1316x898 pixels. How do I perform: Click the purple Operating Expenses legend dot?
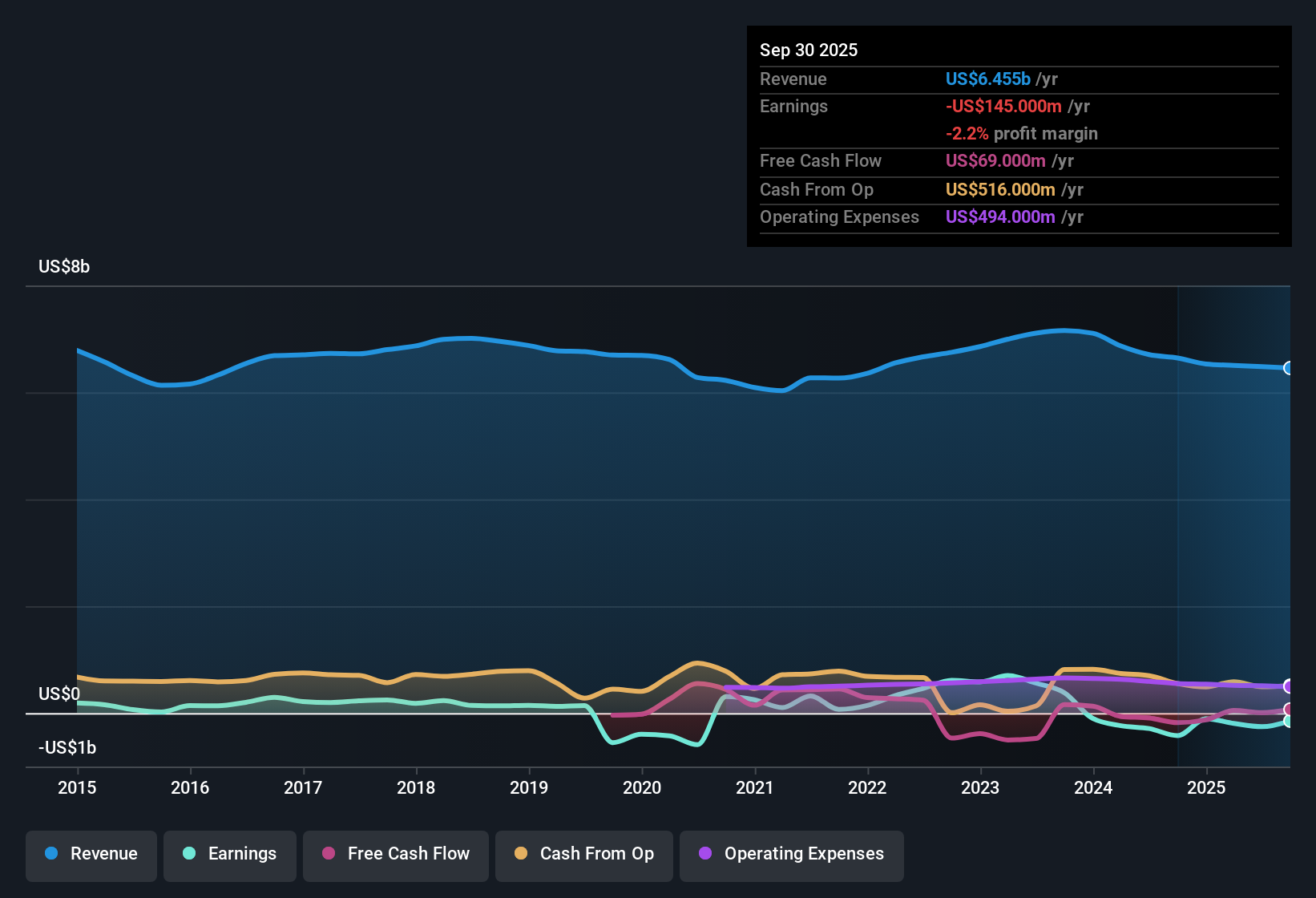point(704,855)
